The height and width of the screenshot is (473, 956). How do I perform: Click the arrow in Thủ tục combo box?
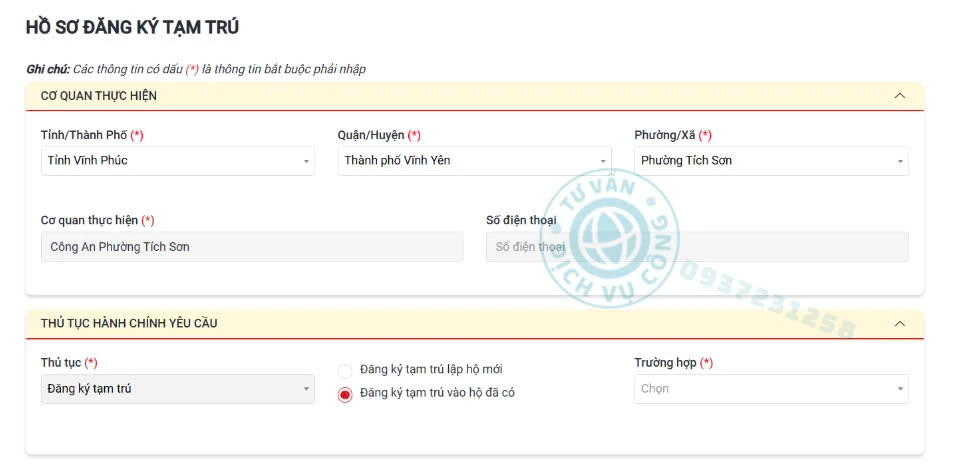[306, 389]
